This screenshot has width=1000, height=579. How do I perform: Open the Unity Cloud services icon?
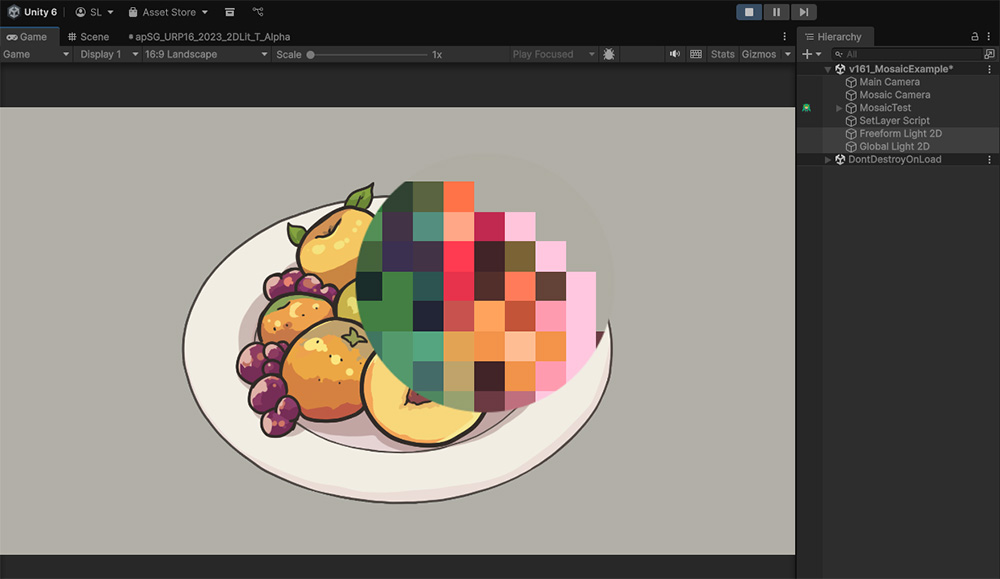tap(258, 12)
